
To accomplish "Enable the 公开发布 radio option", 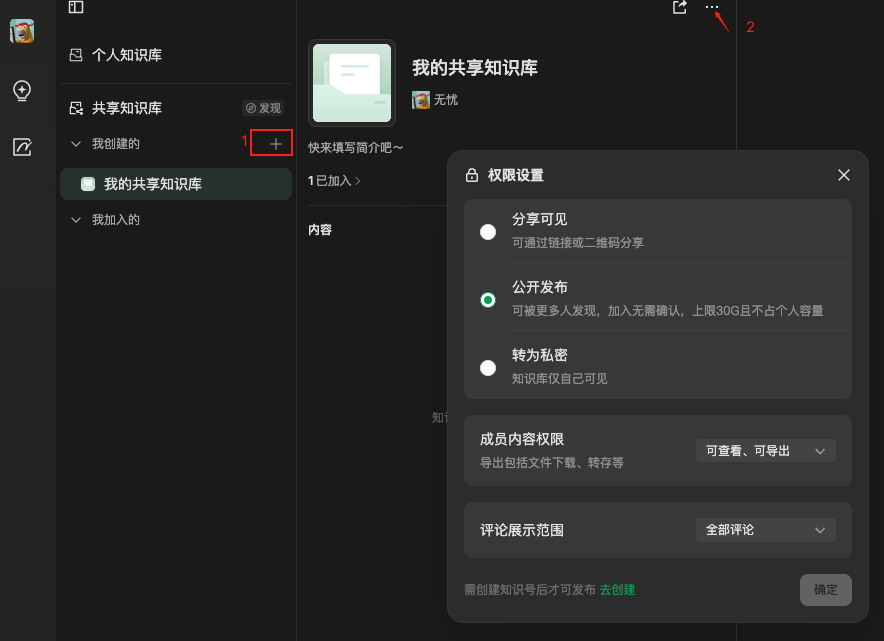I will click(488, 300).
